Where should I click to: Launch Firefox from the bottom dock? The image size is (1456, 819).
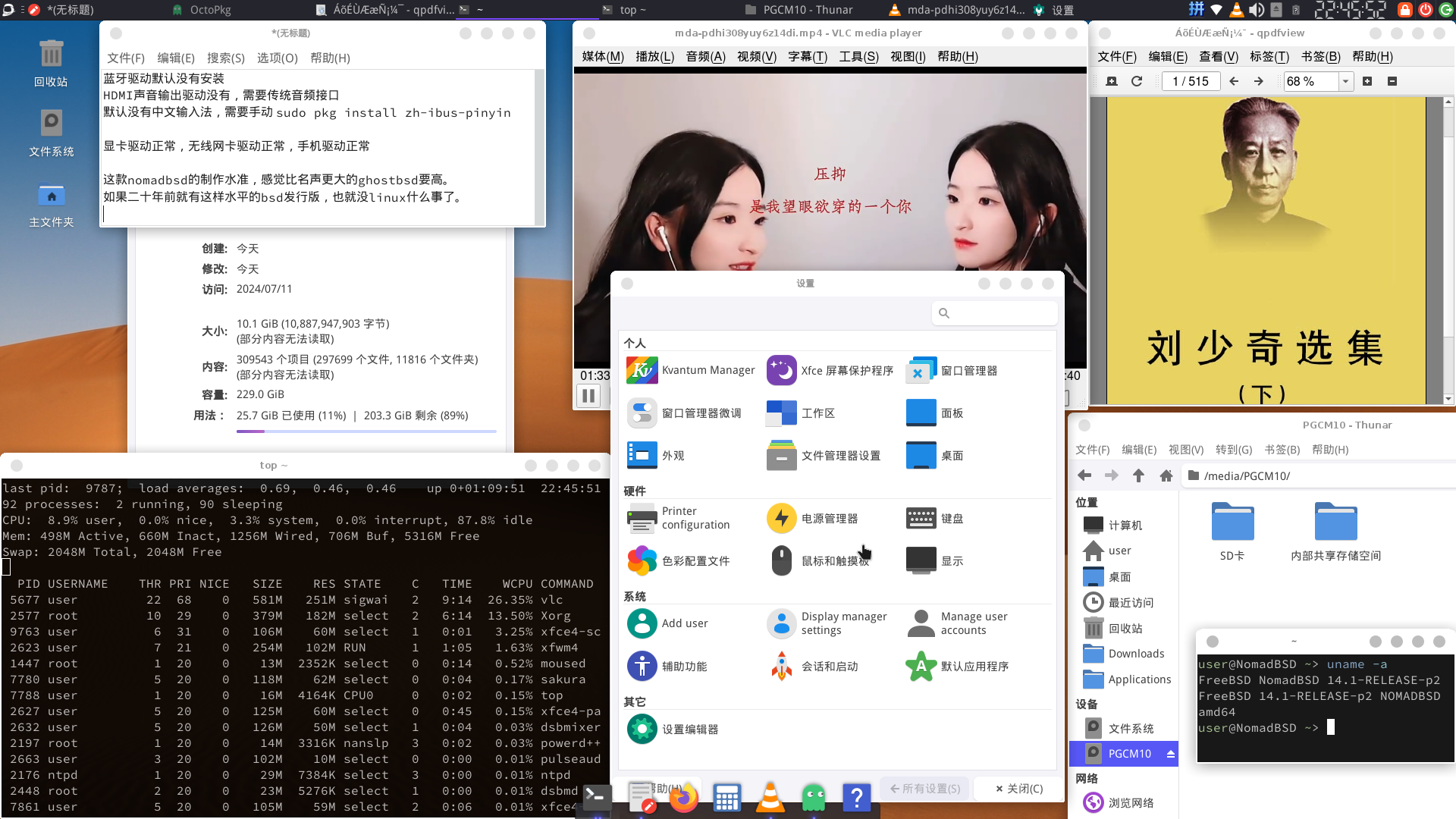pos(683,798)
